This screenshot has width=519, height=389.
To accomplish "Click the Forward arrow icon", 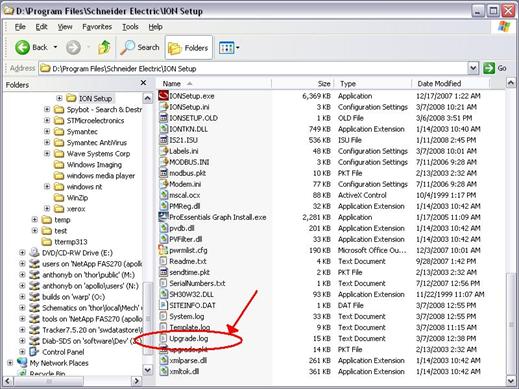I will point(73,47).
